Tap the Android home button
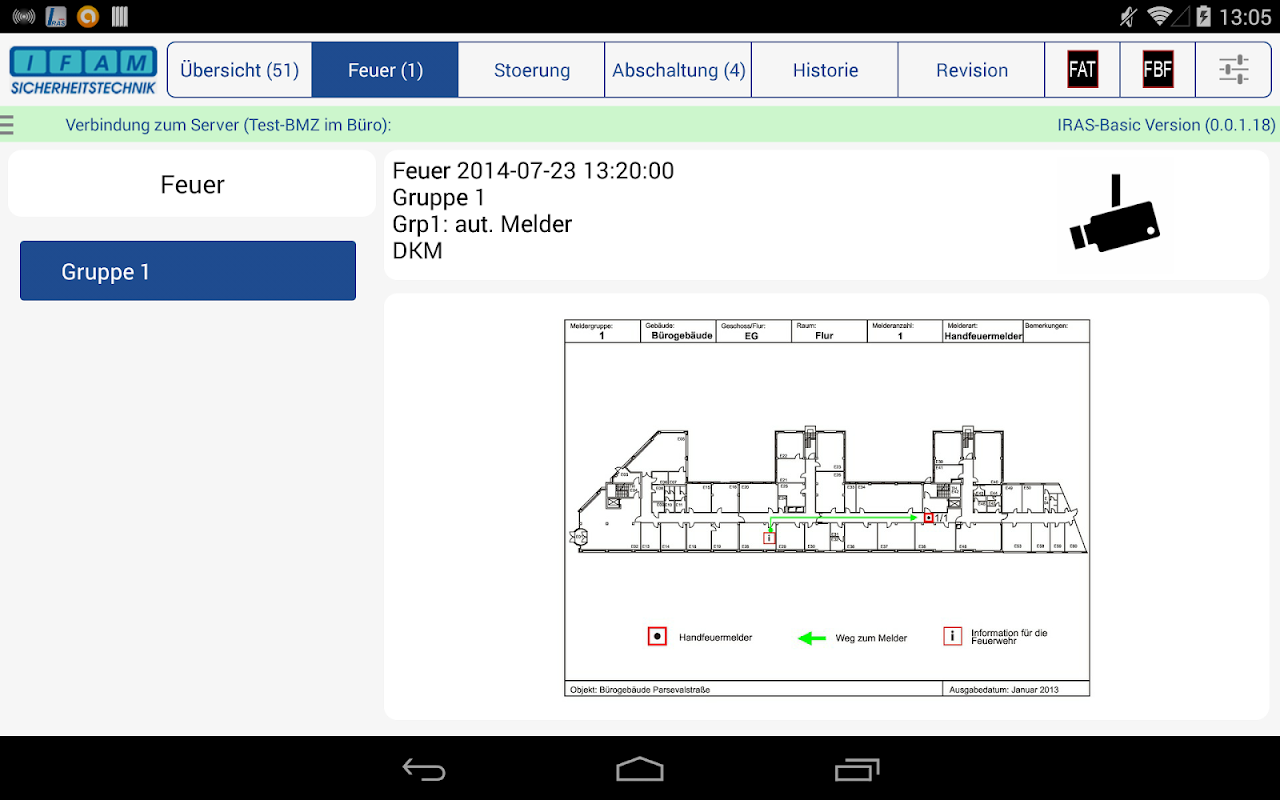Screen dimensions: 1280x800 [640, 769]
